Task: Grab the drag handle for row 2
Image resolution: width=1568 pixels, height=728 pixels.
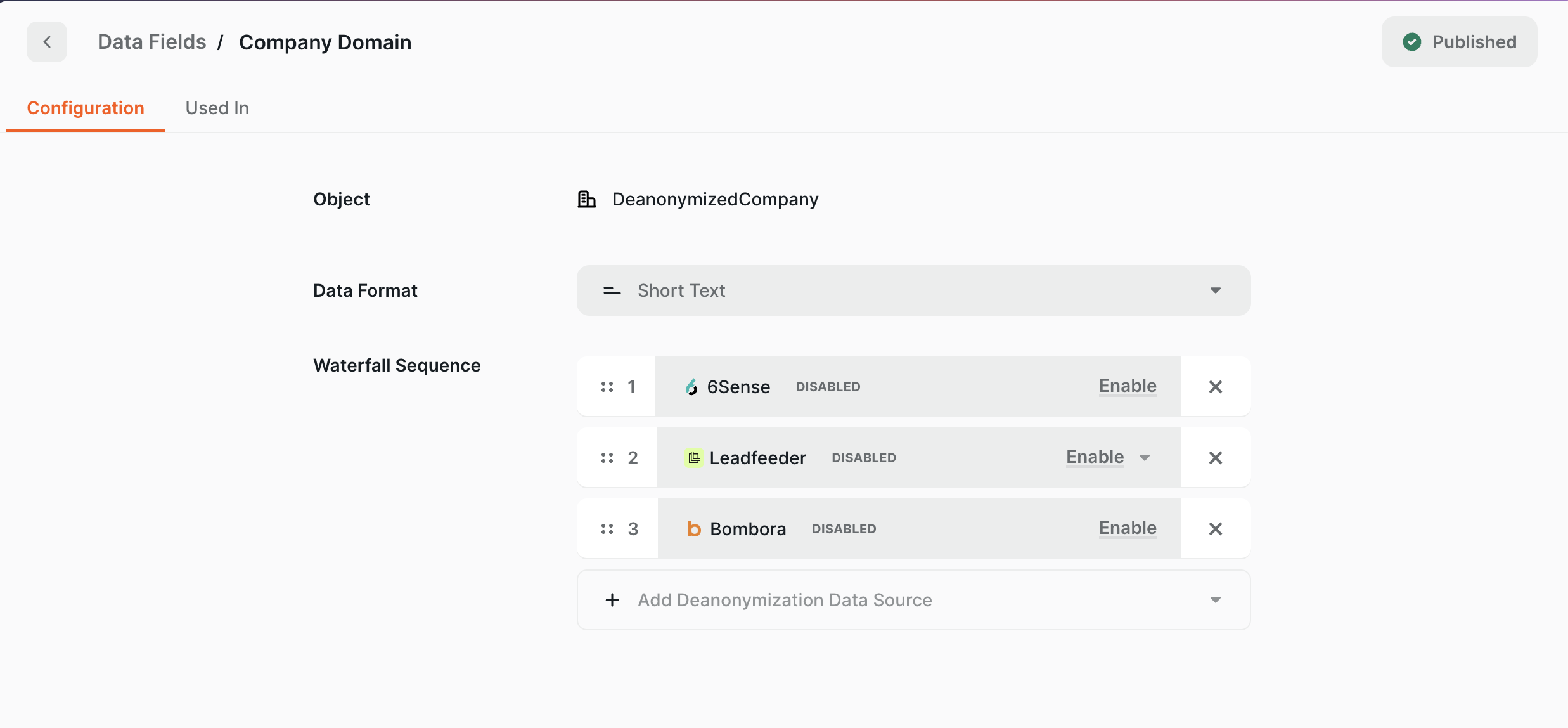Action: (607, 458)
